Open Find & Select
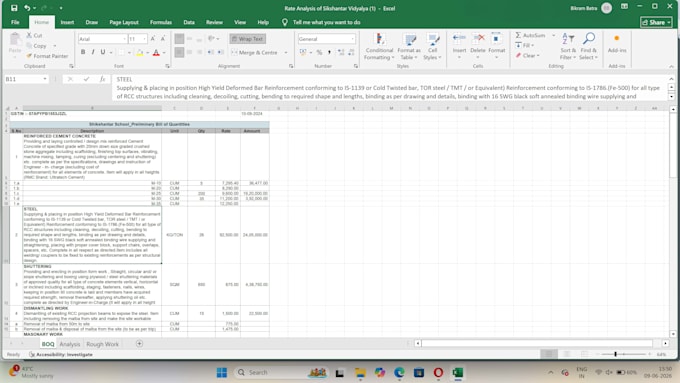 pos(588,46)
